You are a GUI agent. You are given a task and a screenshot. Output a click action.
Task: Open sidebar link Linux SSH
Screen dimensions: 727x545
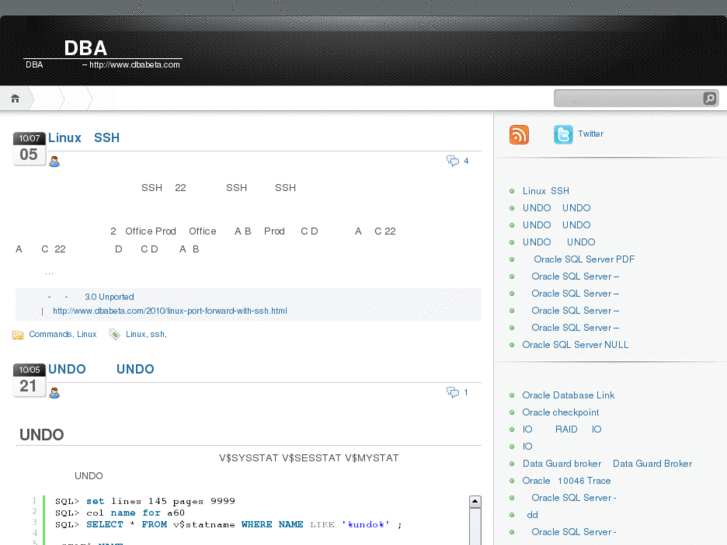click(546, 191)
